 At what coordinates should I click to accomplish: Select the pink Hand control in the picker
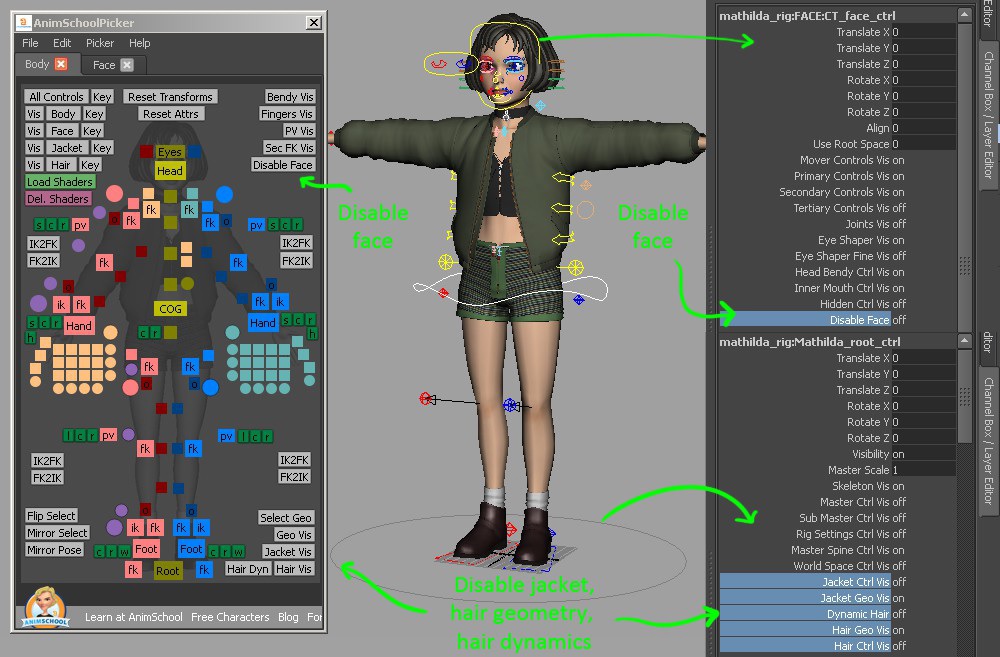(x=79, y=325)
